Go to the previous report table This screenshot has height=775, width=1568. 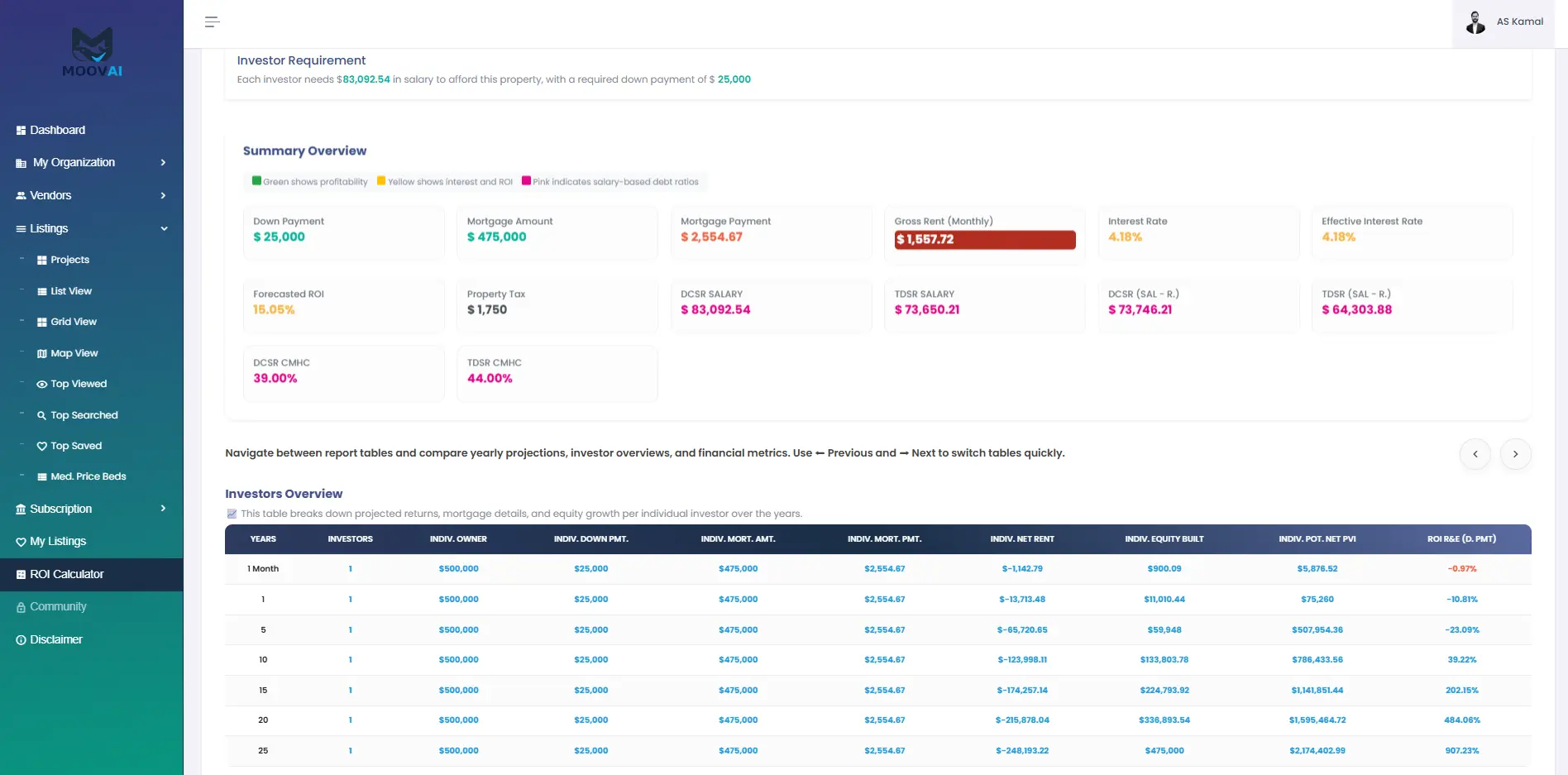pyautogui.click(x=1475, y=453)
